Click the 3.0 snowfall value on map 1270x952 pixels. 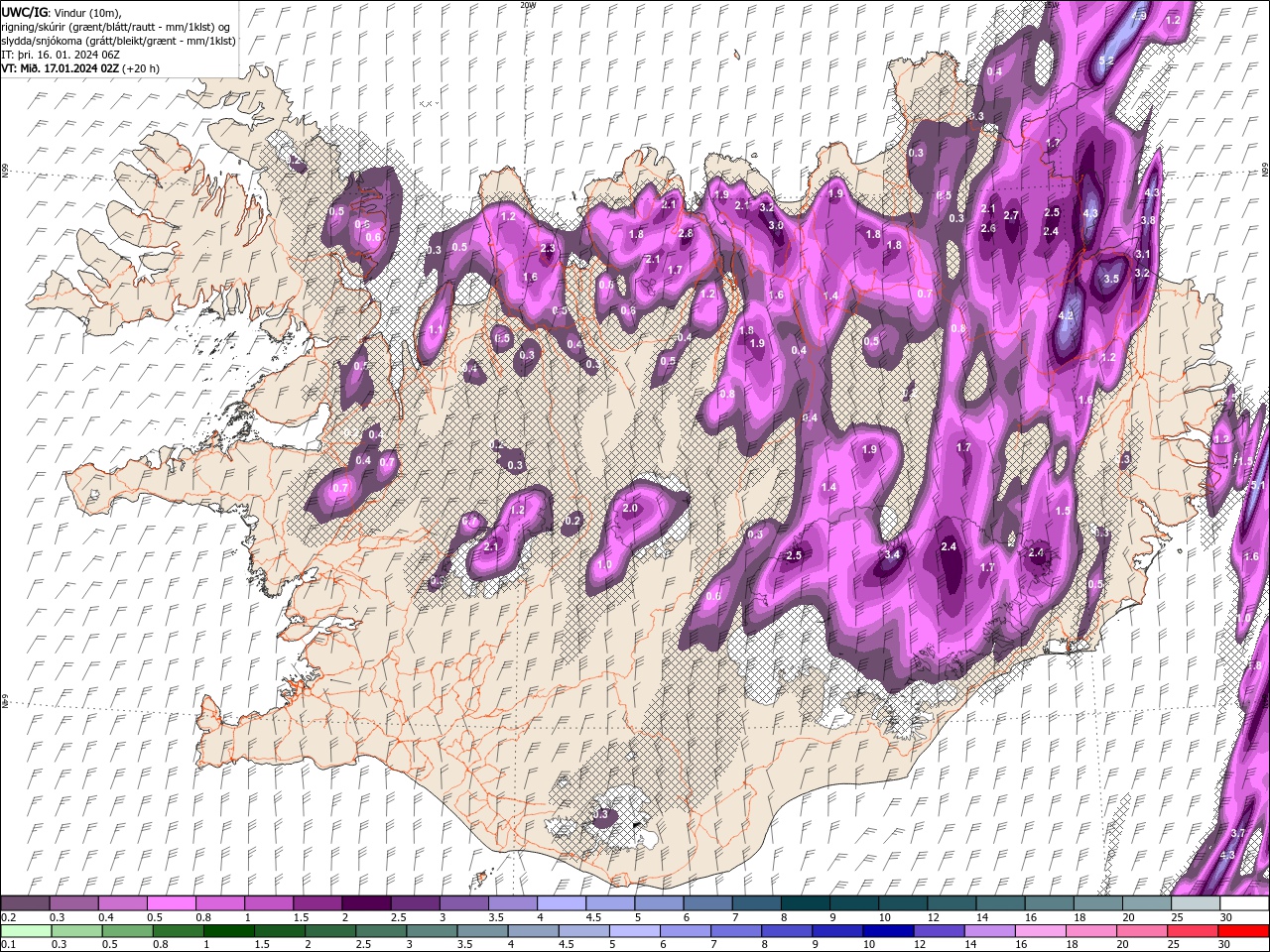coord(776,226)
